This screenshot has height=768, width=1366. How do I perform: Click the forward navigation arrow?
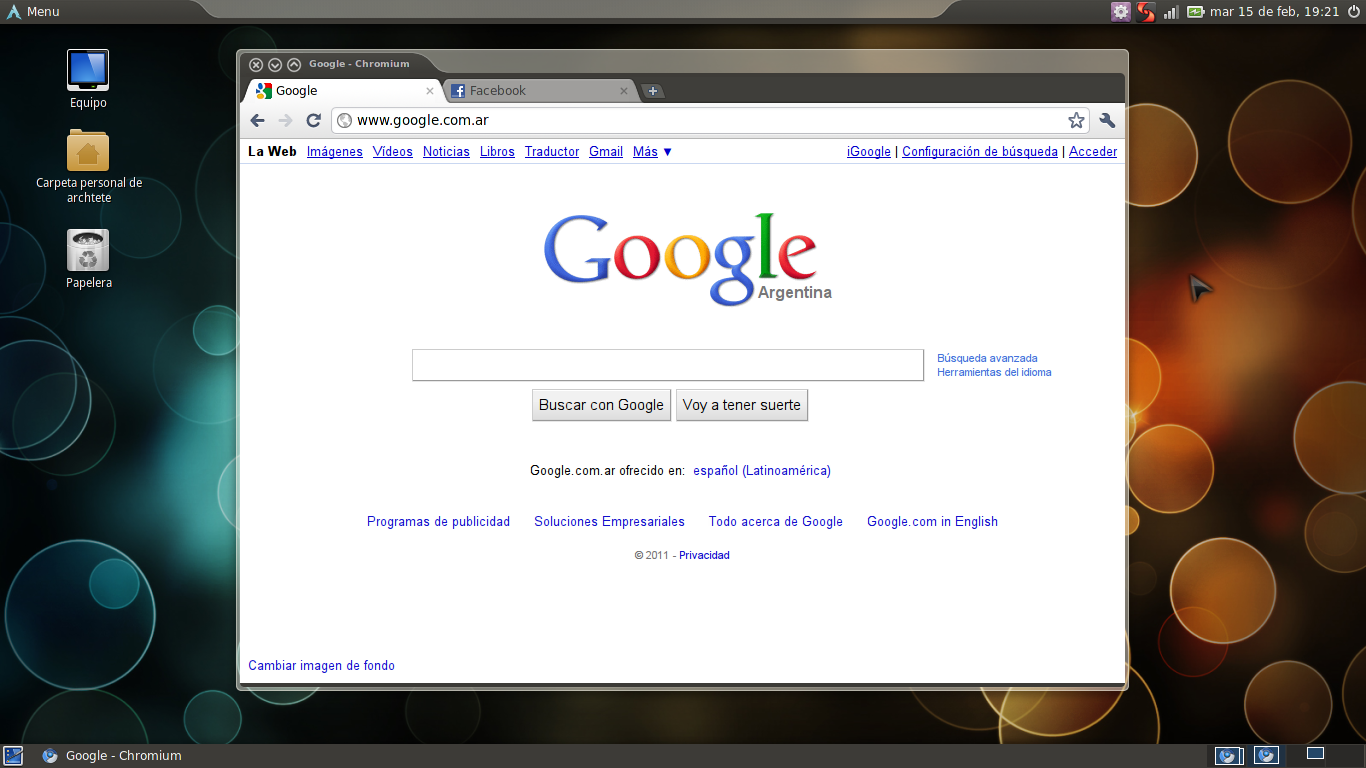pos(285,120)
